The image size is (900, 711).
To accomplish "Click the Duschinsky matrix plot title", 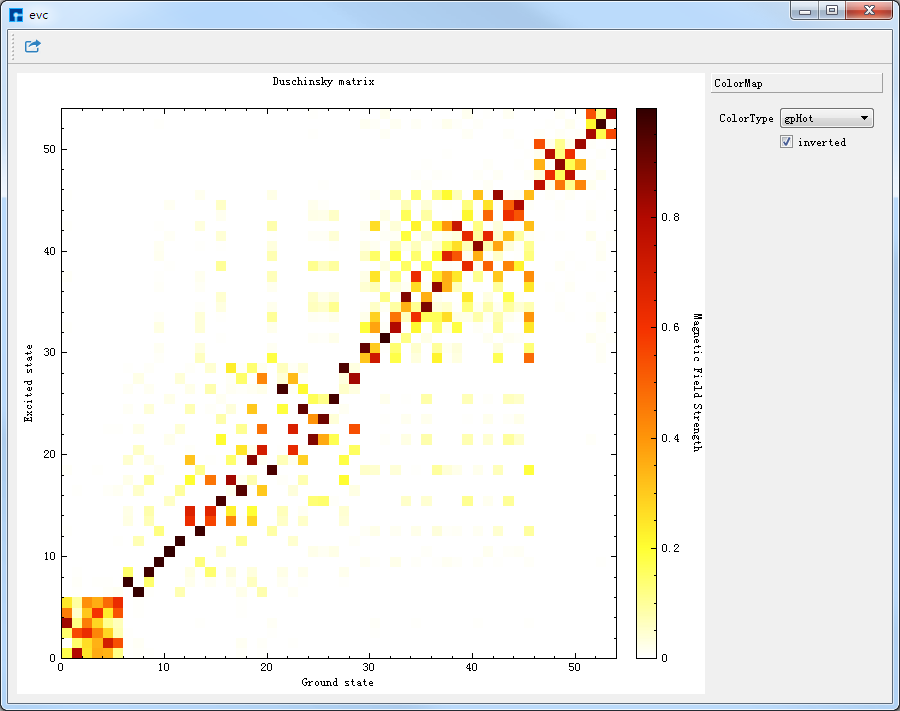I will click(323, 81).
